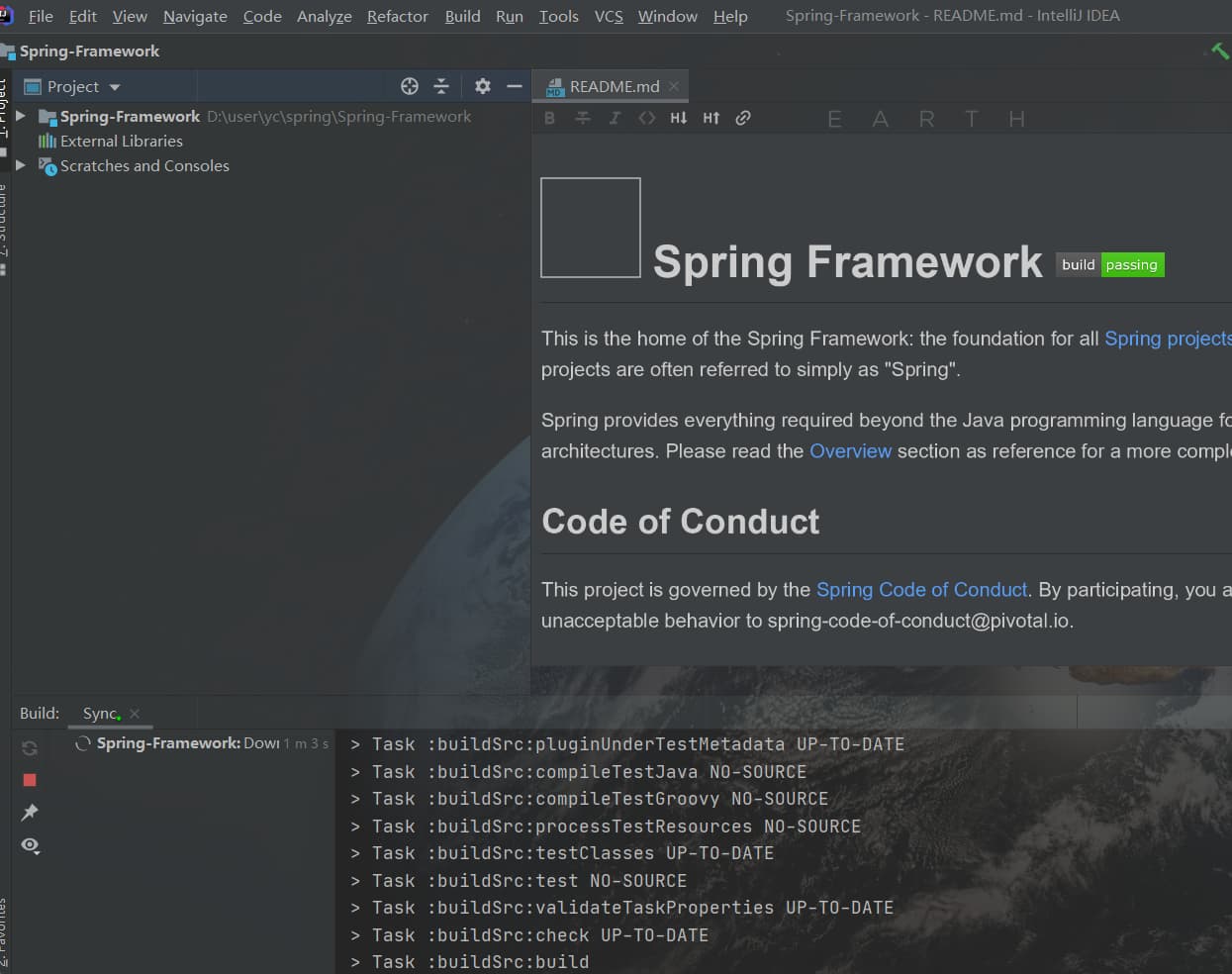Follow the Spring Code of Conduct link

921,590
